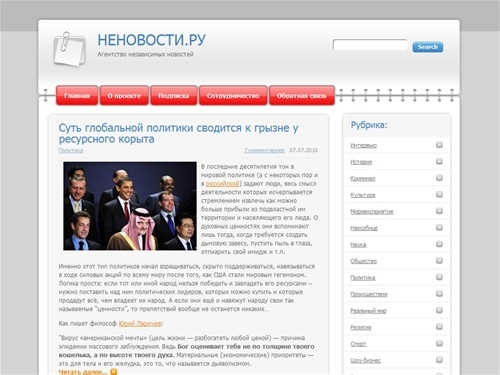Open the Мировосприятие category link
This screenshot has width=500, height=375.
tap(372, 212)
